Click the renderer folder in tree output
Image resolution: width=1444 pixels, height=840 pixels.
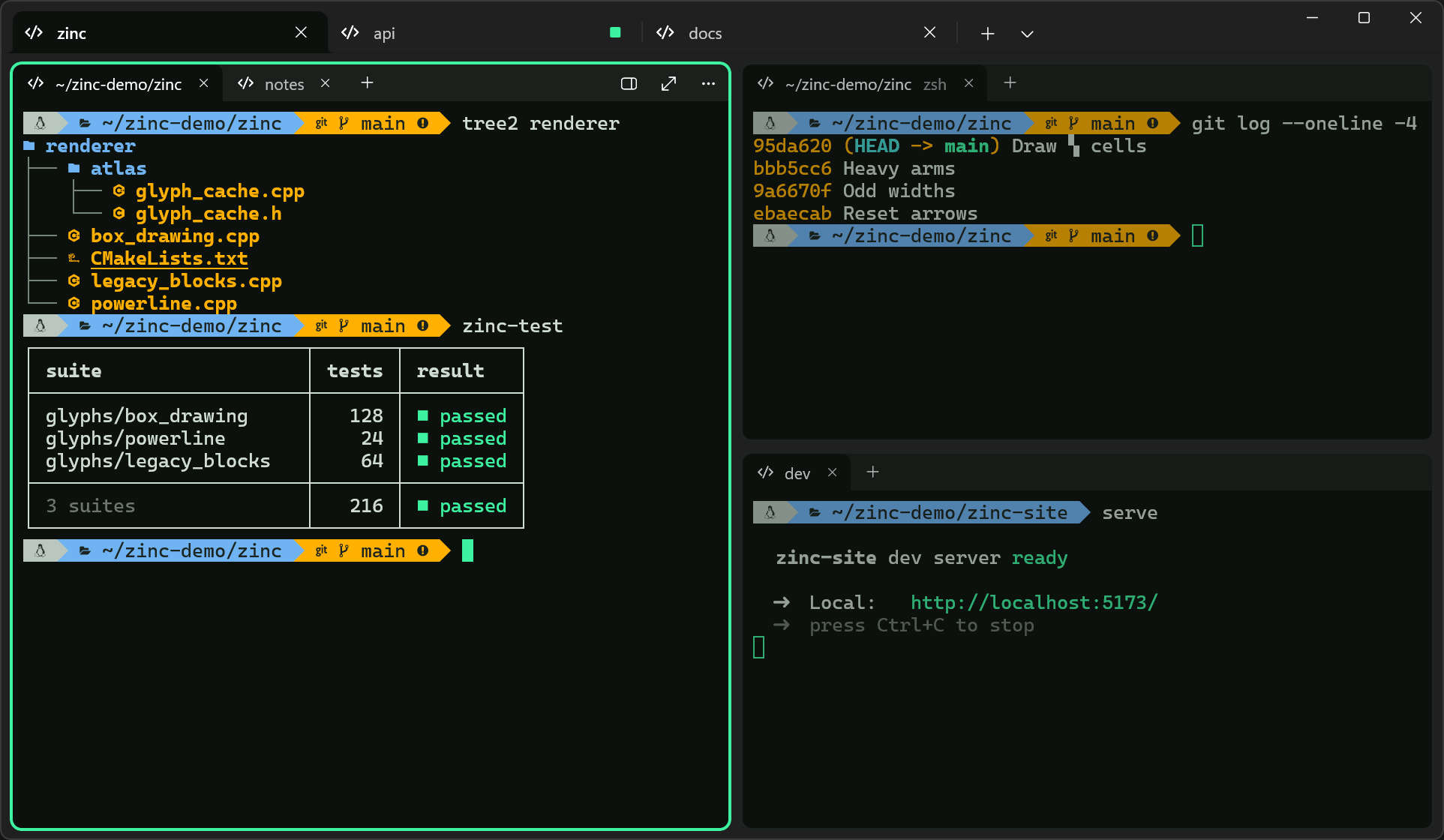pos(90,145)
